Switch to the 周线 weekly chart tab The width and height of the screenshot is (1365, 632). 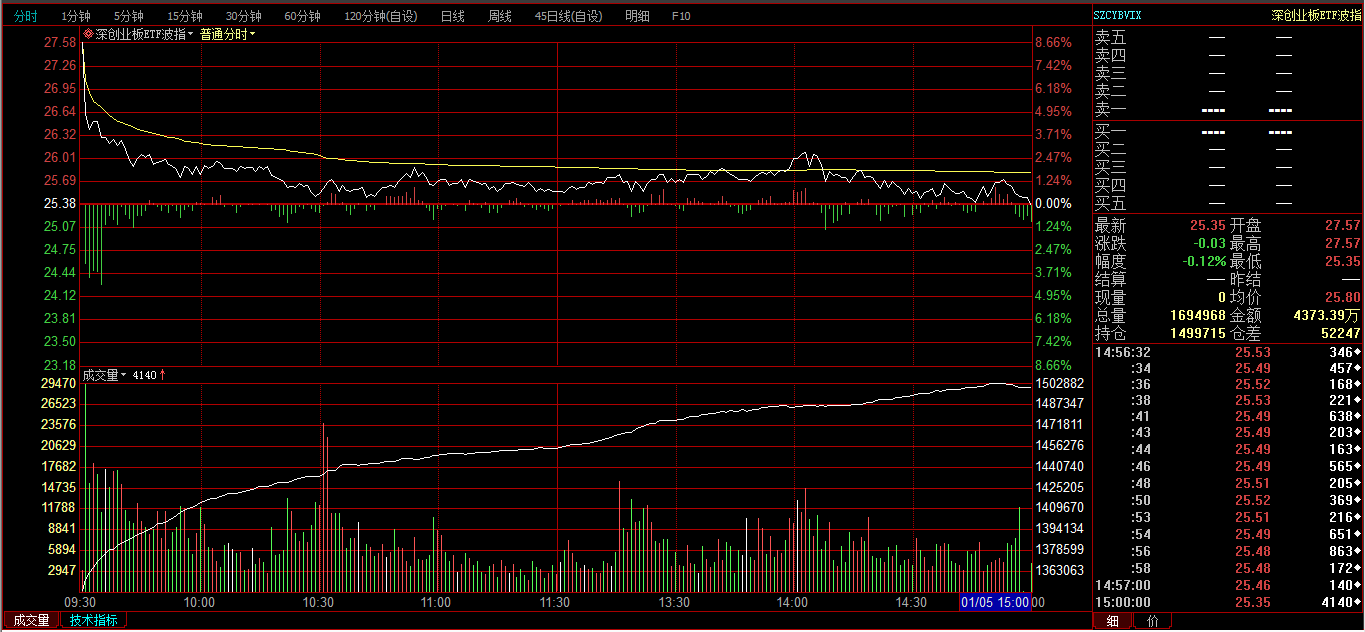[x=500, y=16]
